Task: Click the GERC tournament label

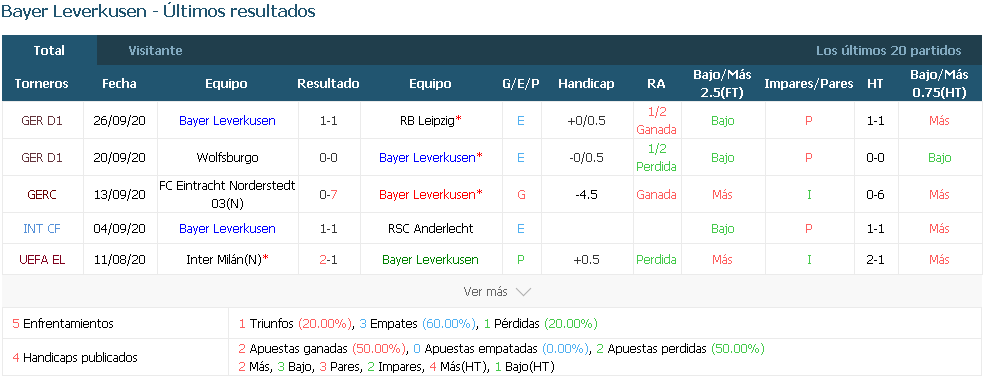Action: pos(42,194)
